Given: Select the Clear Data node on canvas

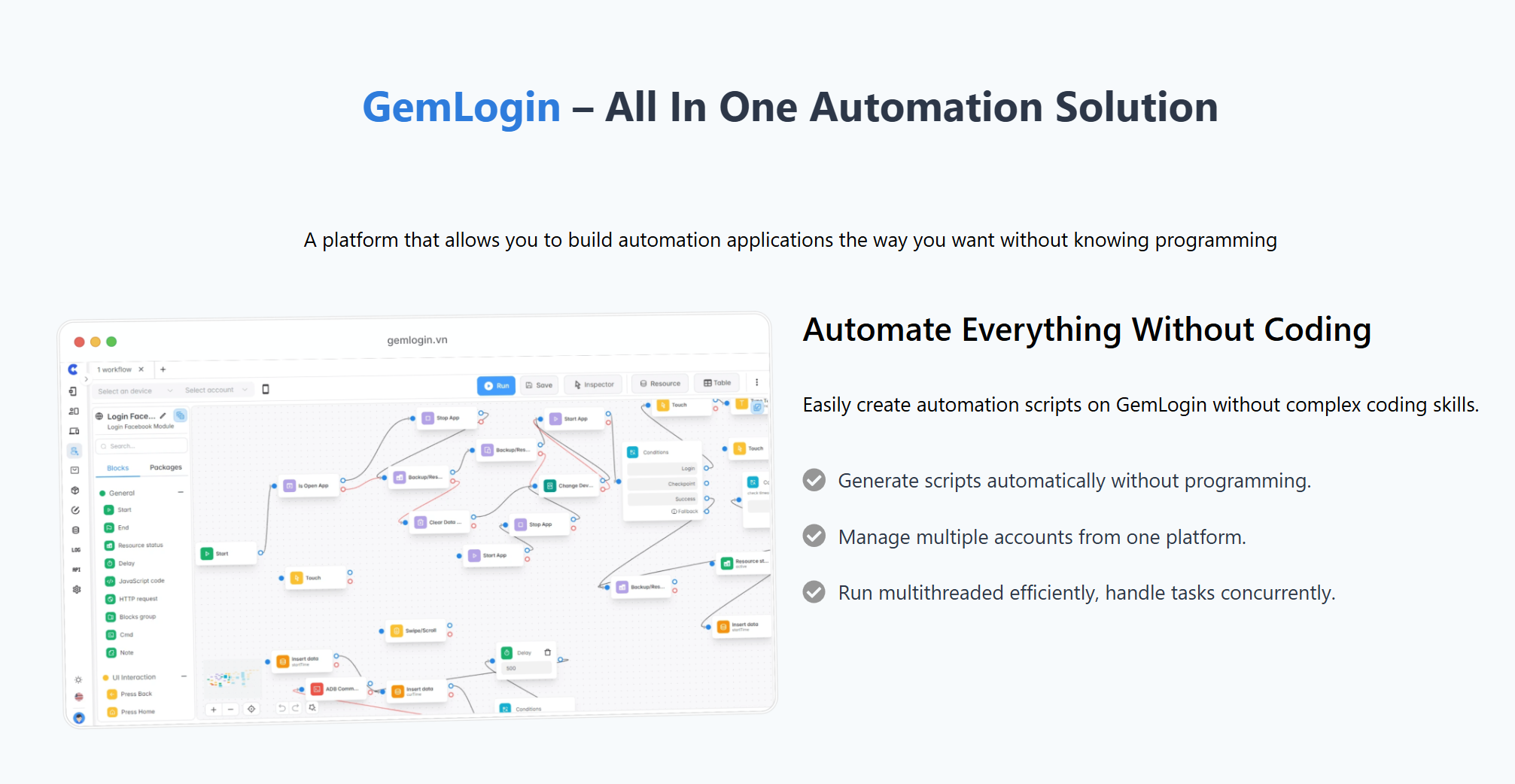Looking at the screenshot, I should pyautogui.click(x=438, y=522).
